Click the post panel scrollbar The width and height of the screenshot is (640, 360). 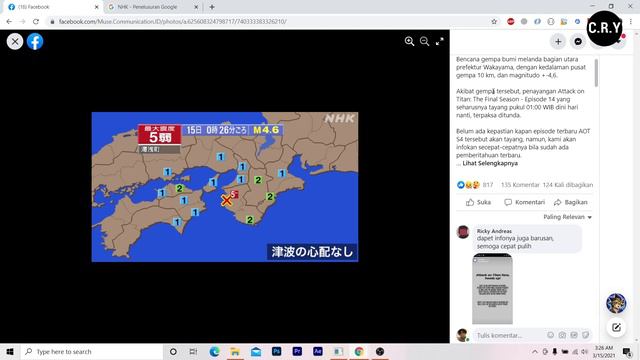point(596,73)
